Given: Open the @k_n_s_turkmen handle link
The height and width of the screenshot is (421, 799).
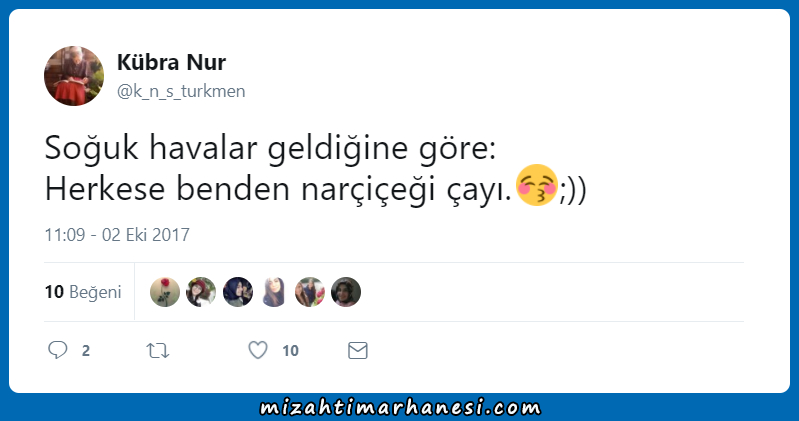Looking at the screenshot, I should tap(181, 91).
